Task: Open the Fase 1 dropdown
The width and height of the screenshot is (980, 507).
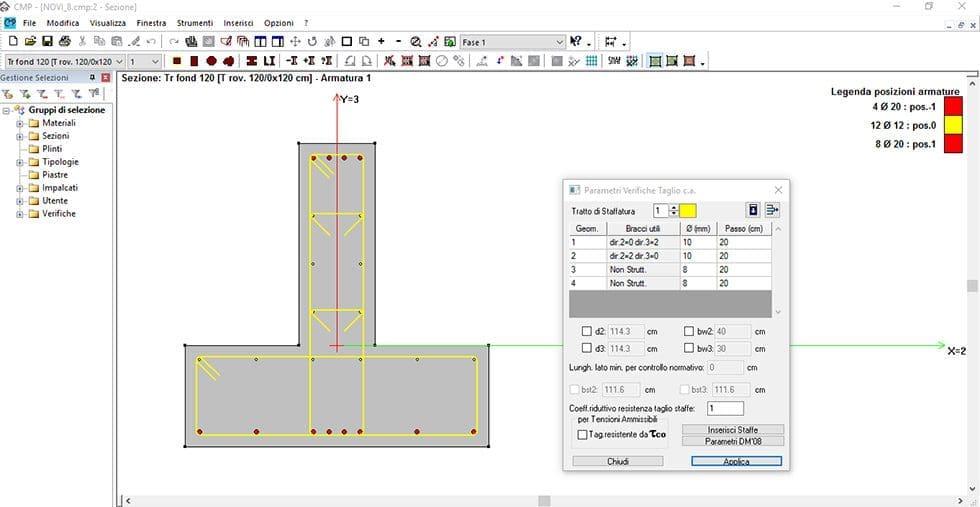Action: [x=559, y=42]
